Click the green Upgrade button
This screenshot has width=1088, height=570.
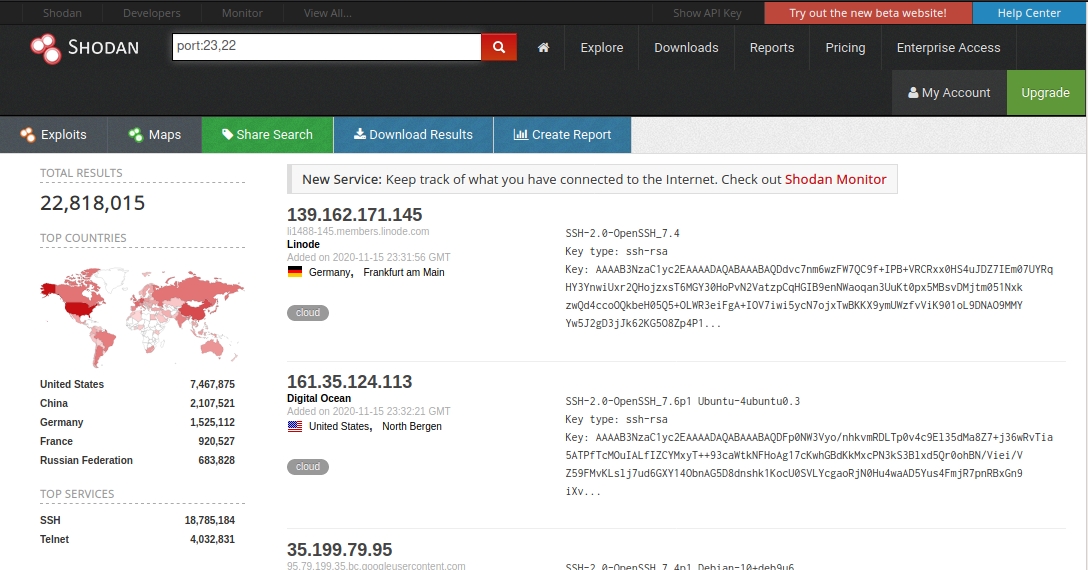(x=1045, y=93)
